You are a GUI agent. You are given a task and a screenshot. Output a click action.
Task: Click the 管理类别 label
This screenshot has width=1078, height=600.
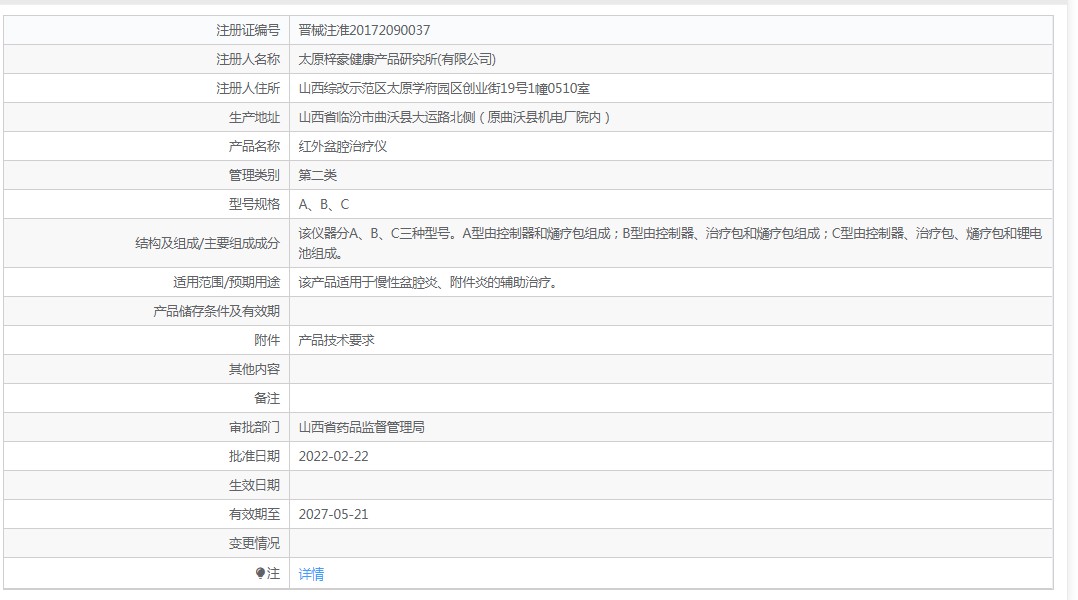click(x=254, y=175)
